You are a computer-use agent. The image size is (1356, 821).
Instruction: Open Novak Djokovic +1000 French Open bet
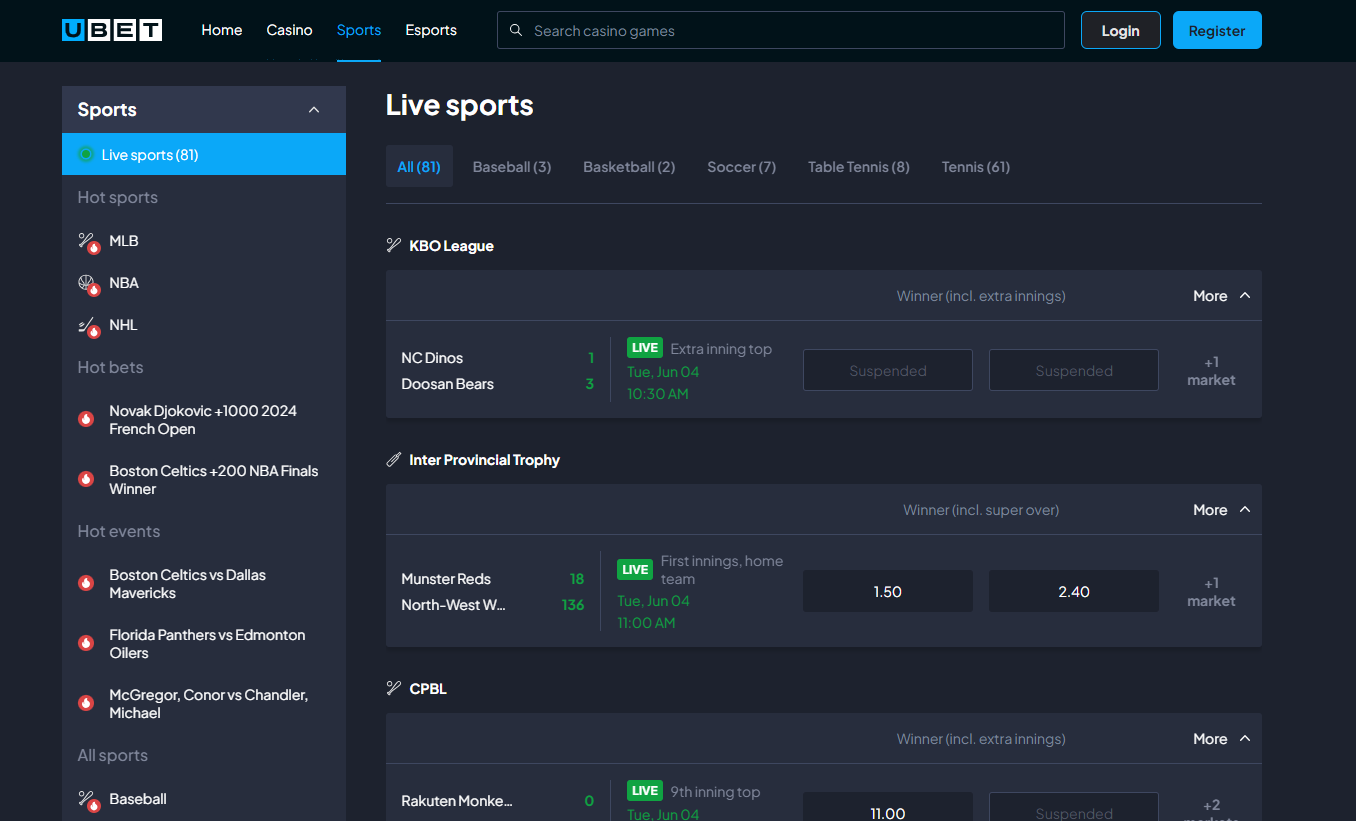tap(203, 420)
